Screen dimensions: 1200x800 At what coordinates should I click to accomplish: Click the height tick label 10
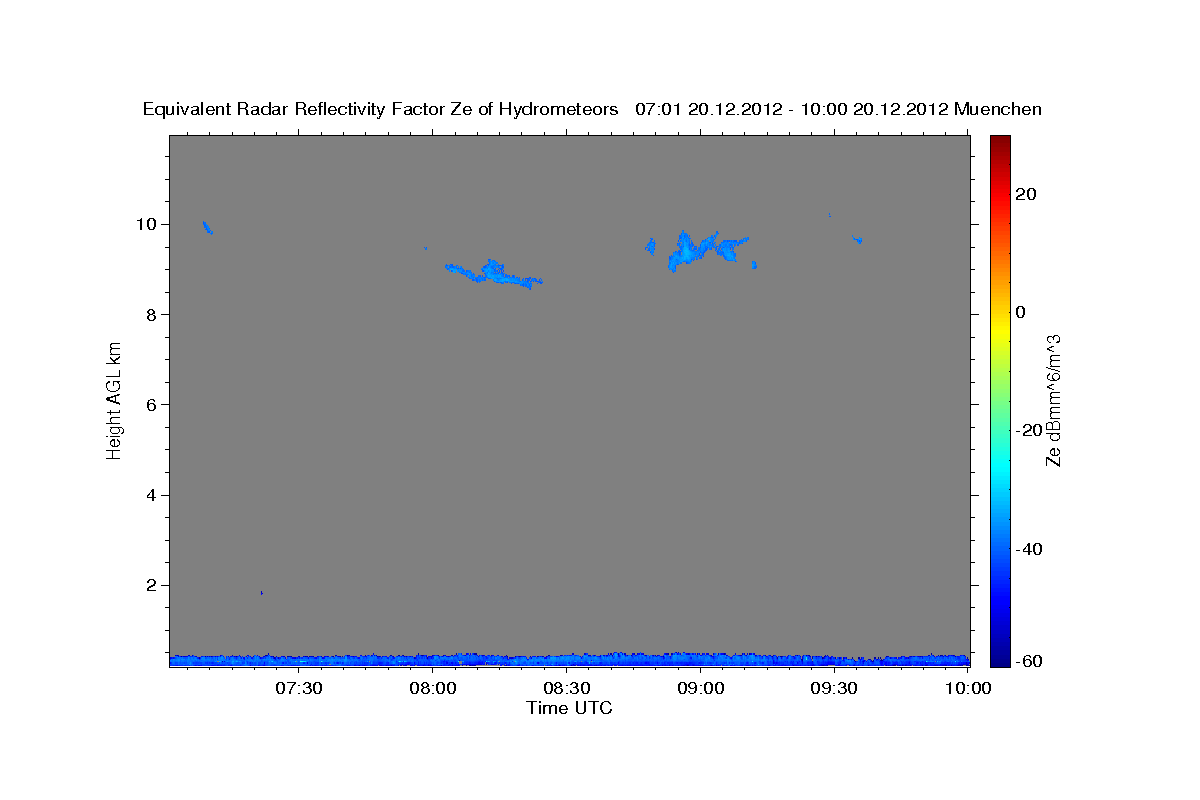tap(148, 224)
